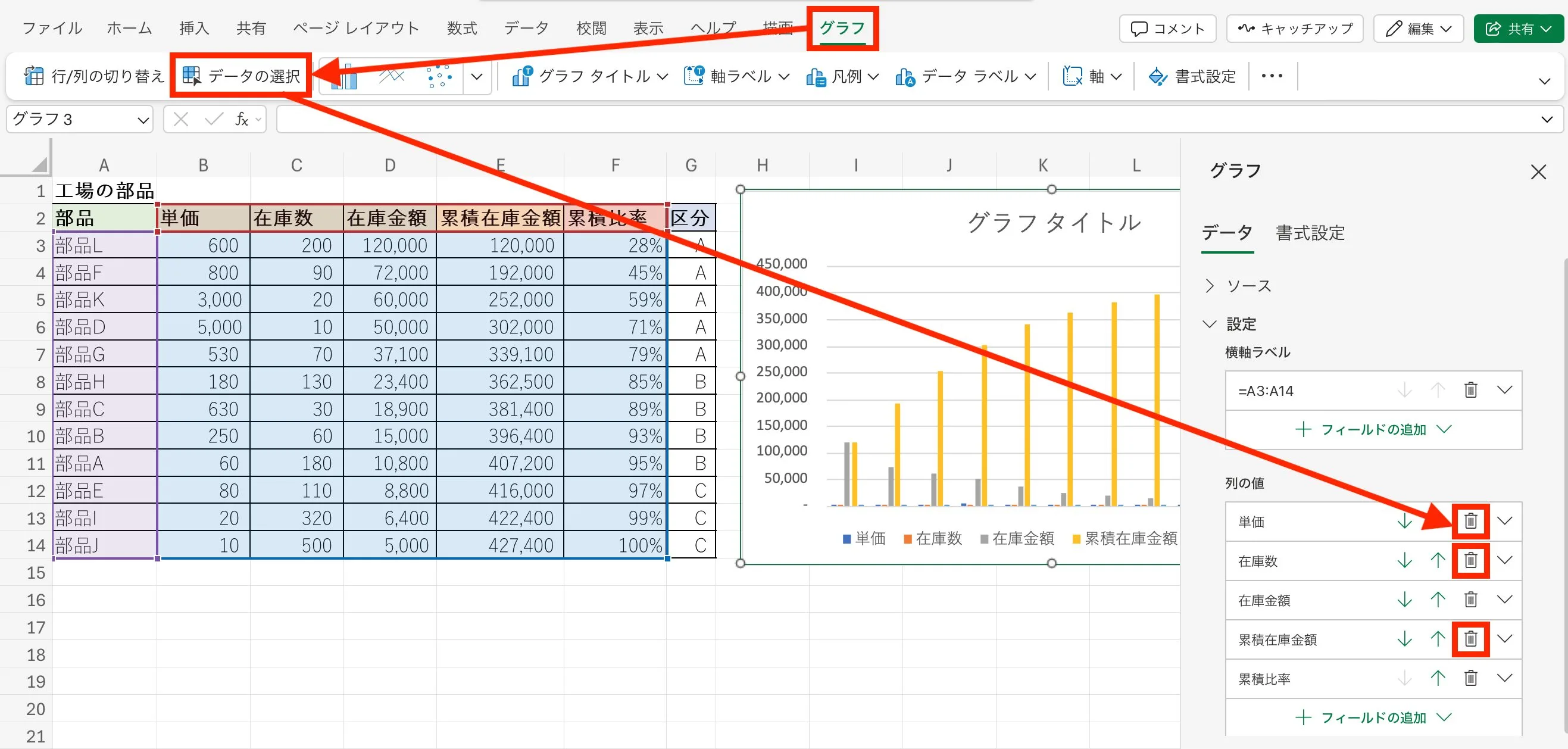Switch to the 挿入 ribbon tab
This screenshot has height=749, width=1568.
[x=194, y=28]
